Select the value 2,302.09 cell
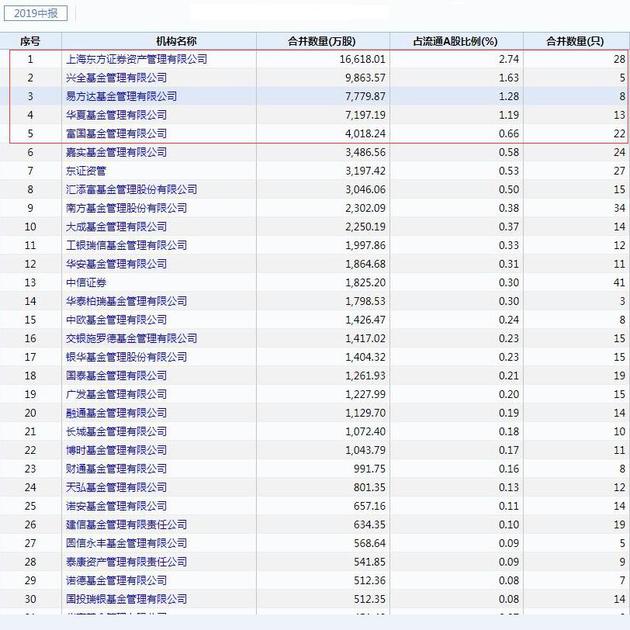630x630 pixels. point(365,208)
